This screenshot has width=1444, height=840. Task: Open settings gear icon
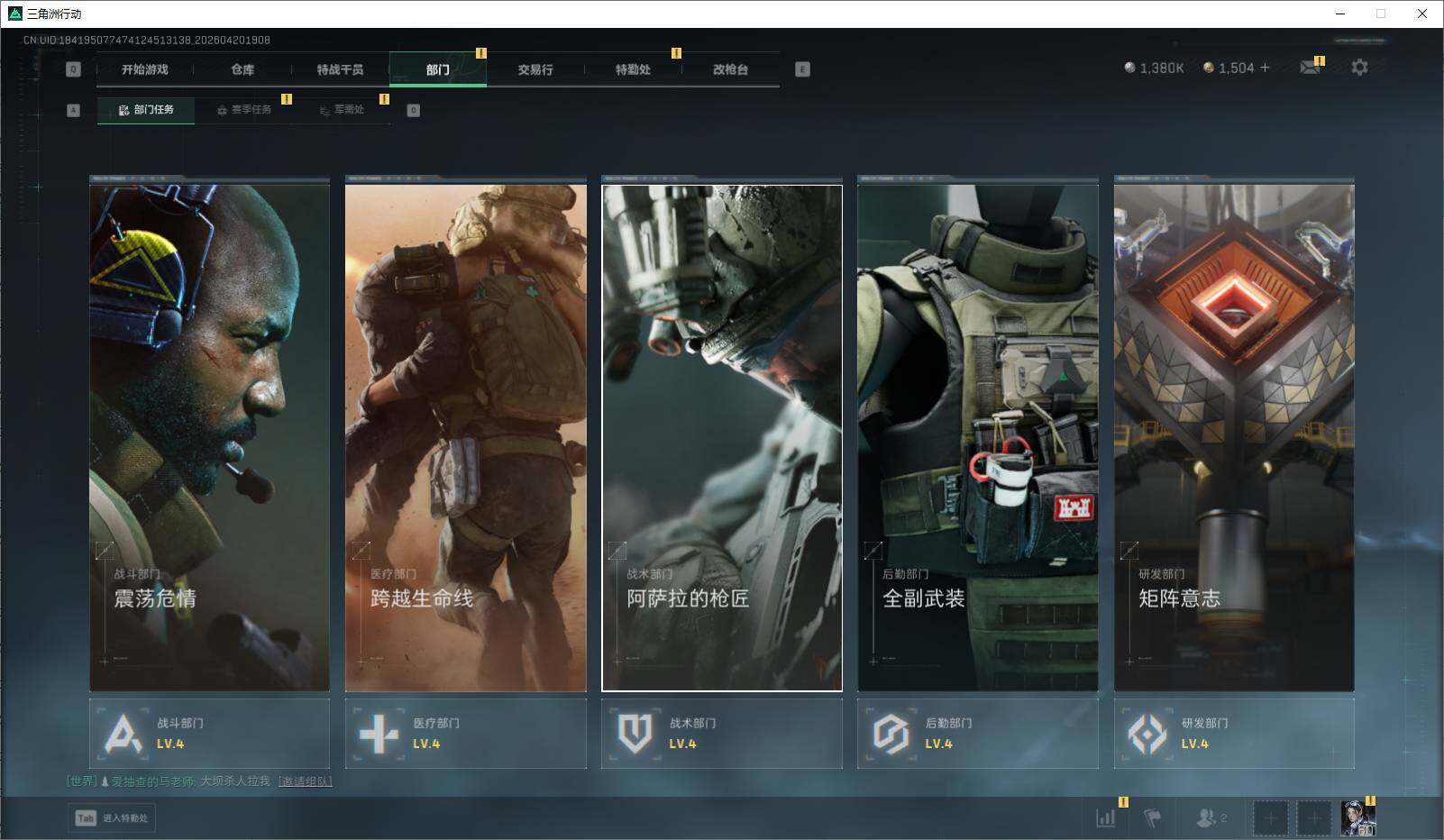(x=1359, y=68)
